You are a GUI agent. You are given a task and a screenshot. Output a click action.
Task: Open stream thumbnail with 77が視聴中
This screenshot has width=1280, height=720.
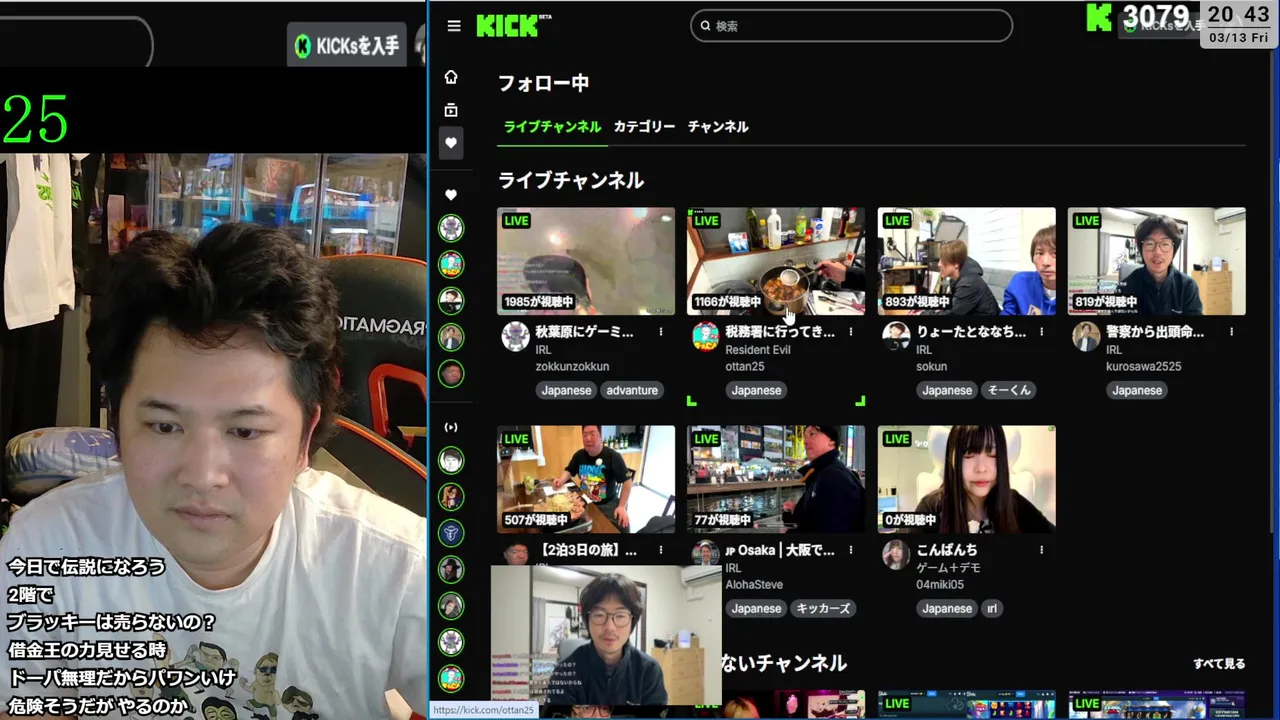776,479
